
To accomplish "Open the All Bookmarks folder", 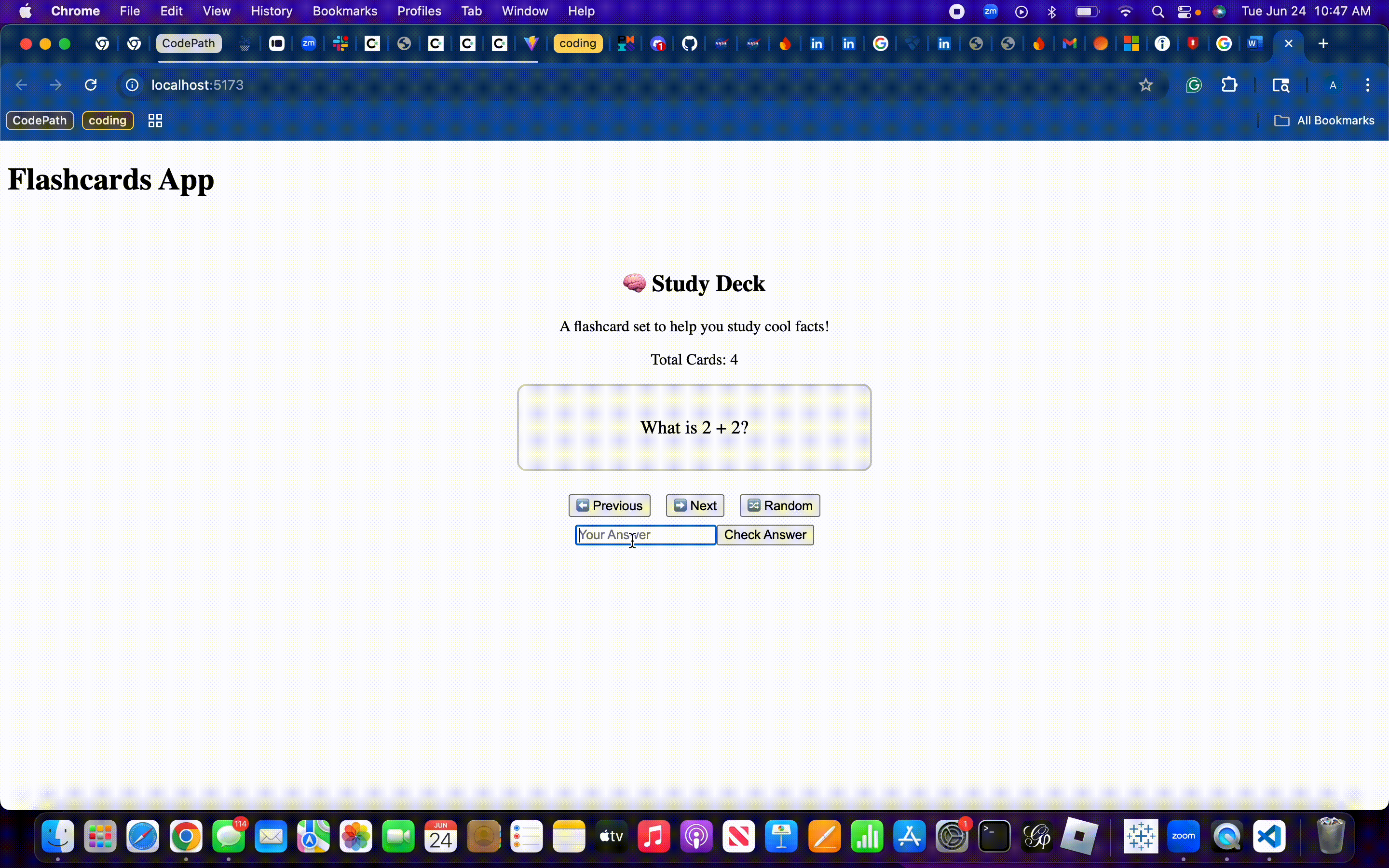I will coord(1323,120).
